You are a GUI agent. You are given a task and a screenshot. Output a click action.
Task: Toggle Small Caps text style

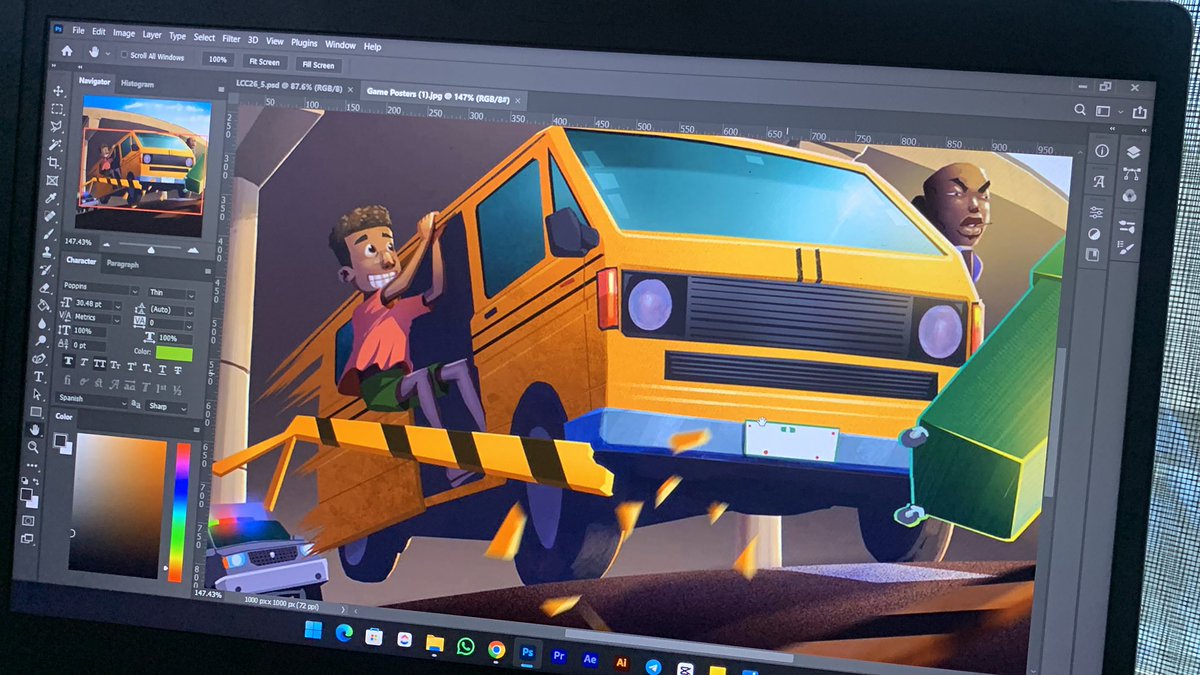tap(115, 365)
